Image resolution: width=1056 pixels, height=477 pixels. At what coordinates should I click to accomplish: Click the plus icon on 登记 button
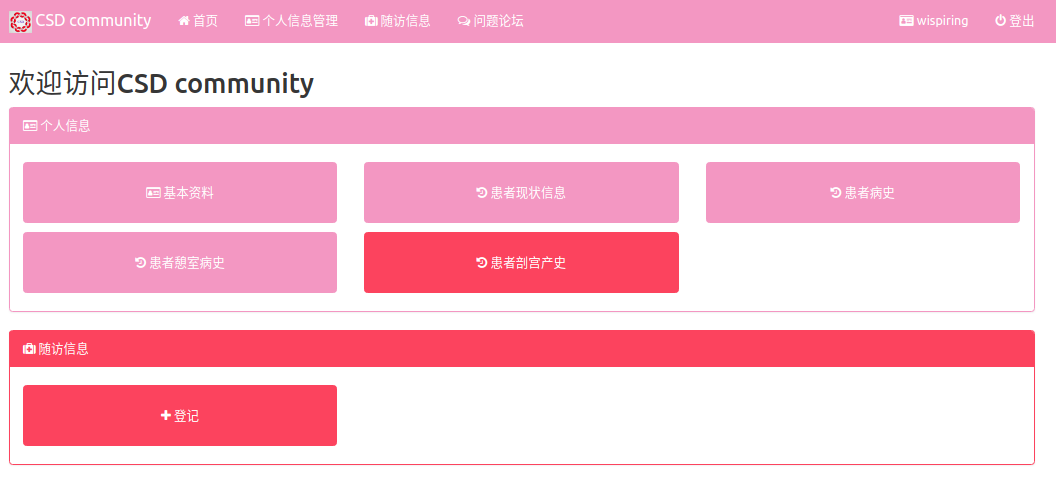click(x=166, y=415)
